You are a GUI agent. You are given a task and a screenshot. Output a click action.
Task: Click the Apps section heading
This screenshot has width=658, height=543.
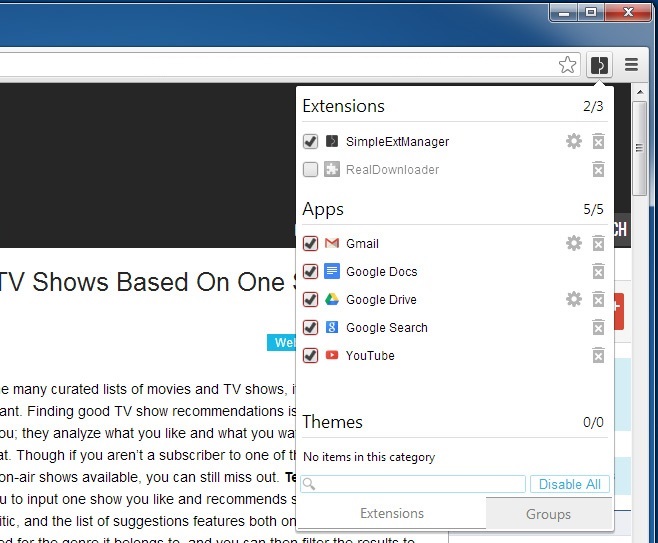click(323, 209)
